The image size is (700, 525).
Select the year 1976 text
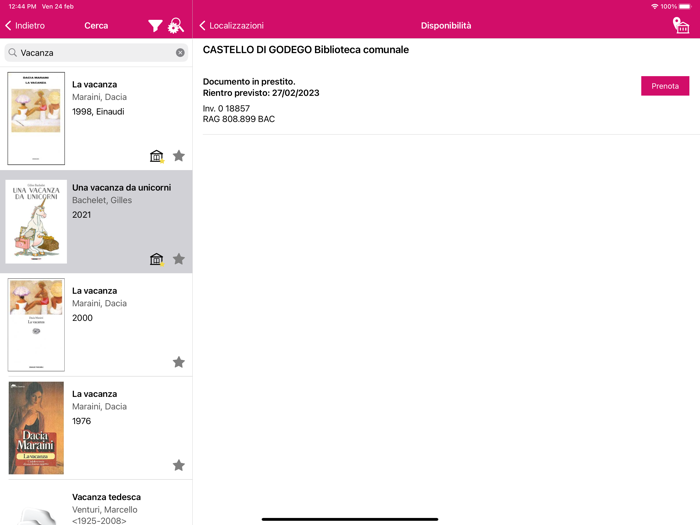pos(81,421)
